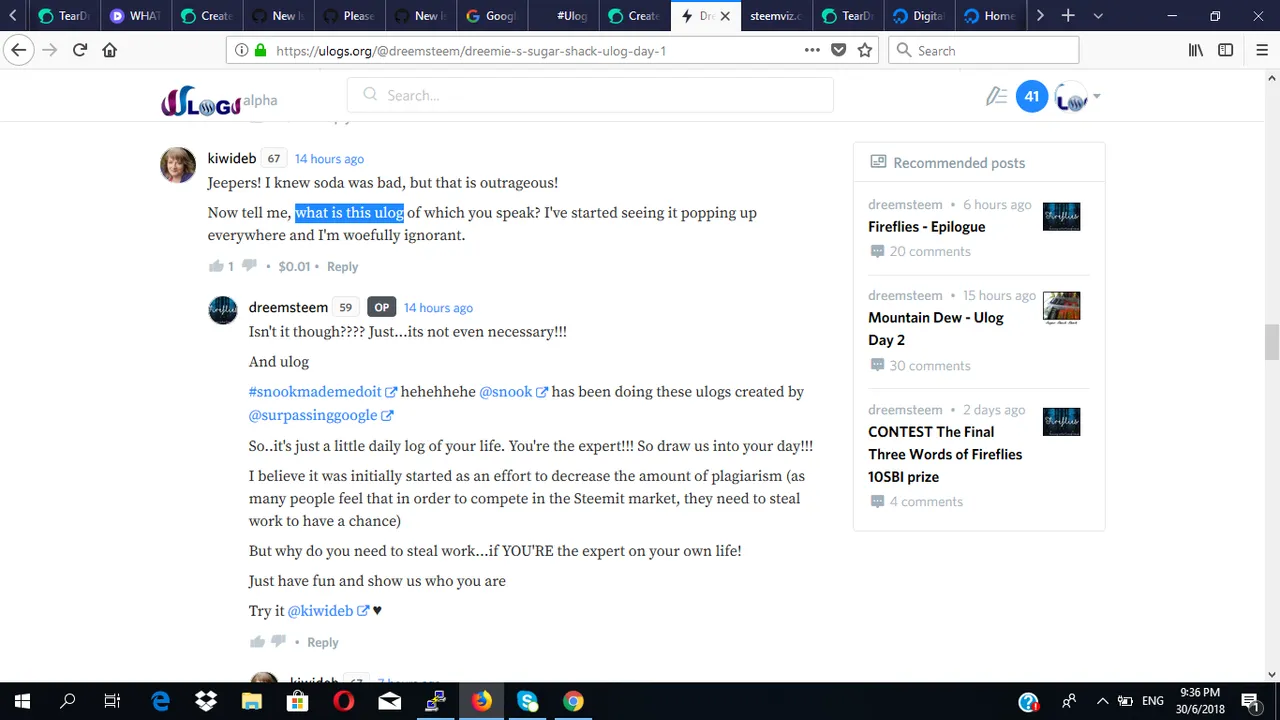Close the current active tab
Image resolution: width=1280 pixels, height=720 pixels.
click(725, 16)
